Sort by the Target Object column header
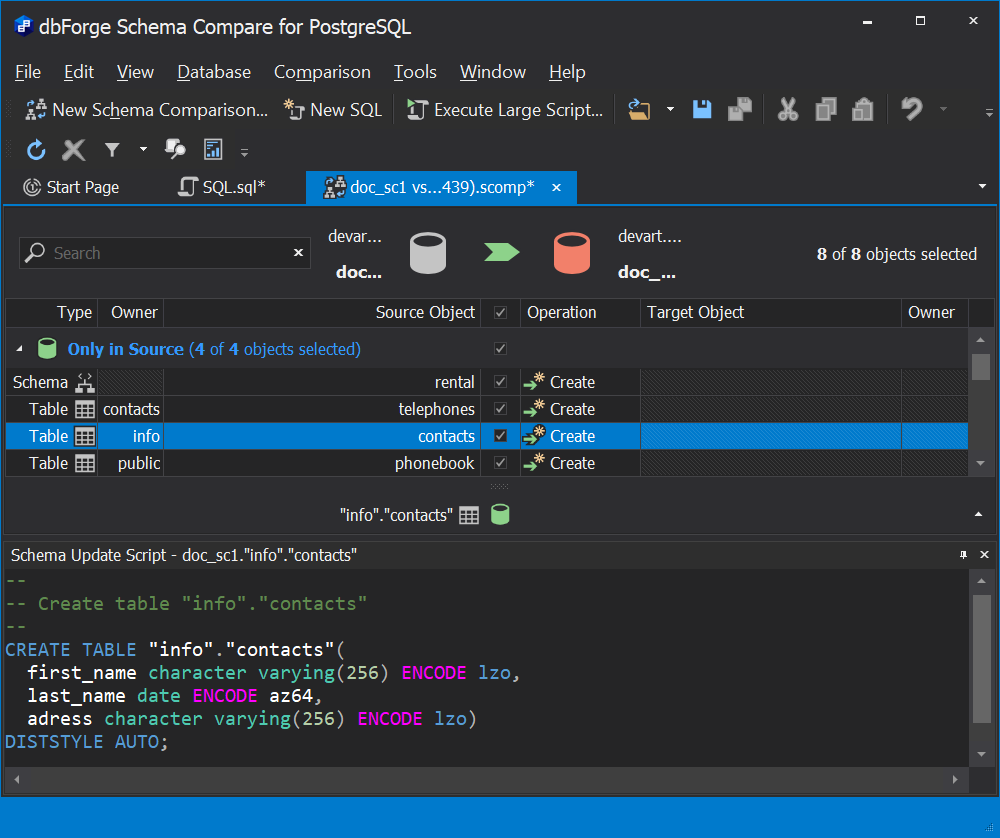This screenshot has height=838, width=1000. click(x=771, y=312)
